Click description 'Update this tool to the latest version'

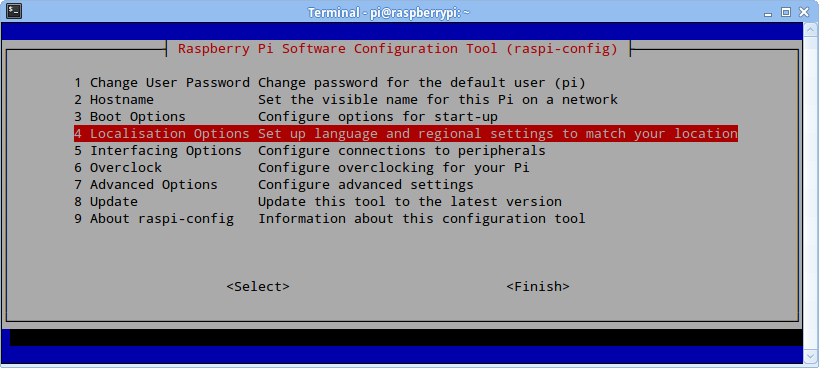pos(410,201)
